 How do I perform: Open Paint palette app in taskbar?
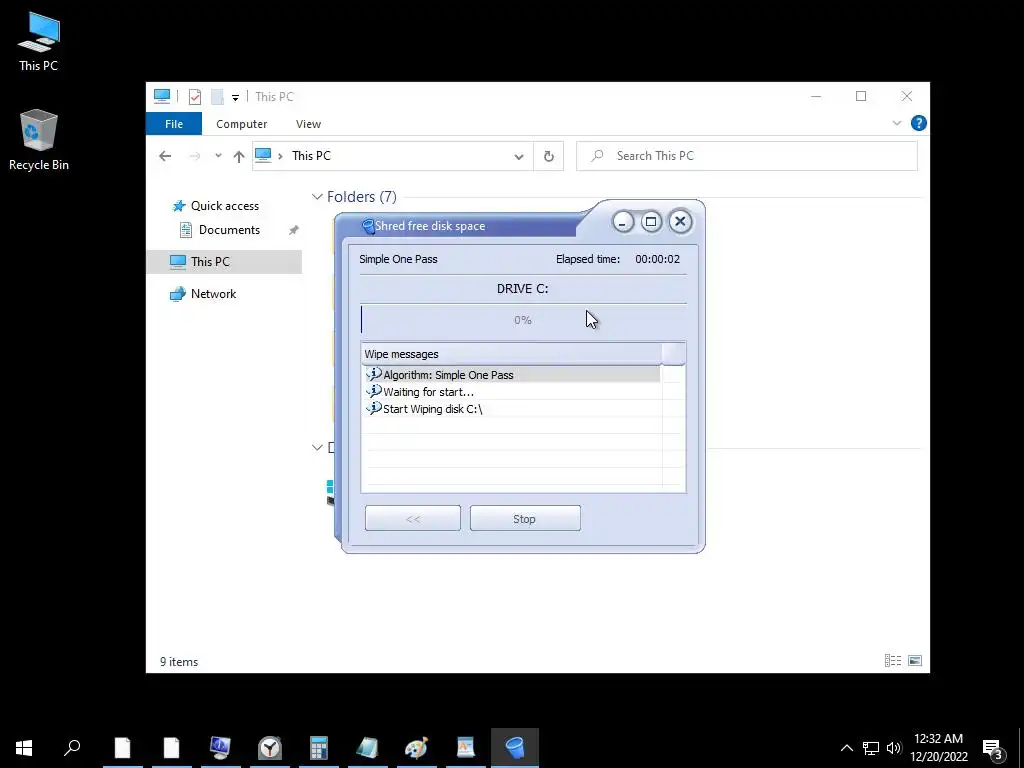click(x=417, y=748)
